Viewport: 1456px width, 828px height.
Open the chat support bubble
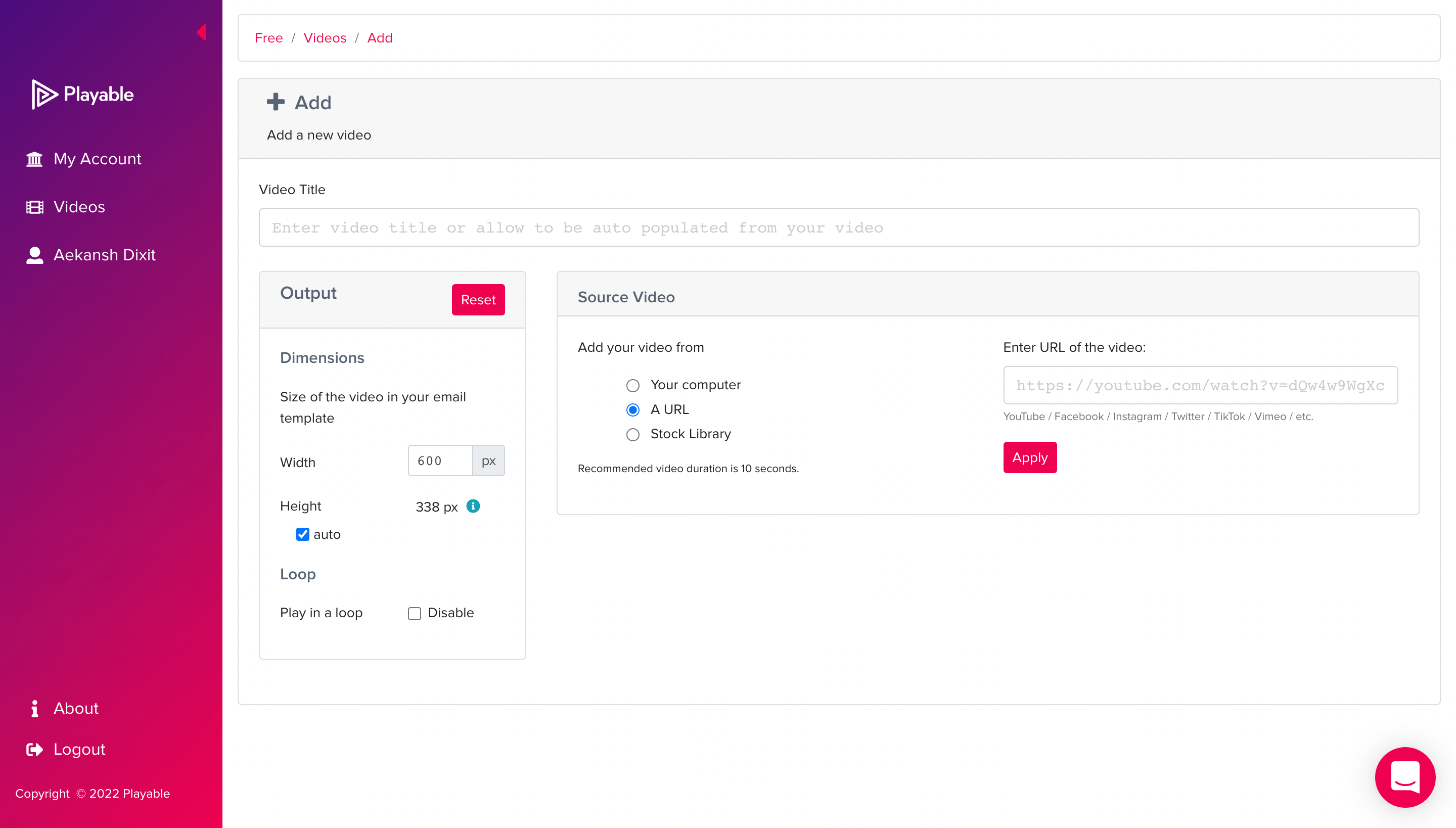click(x=1405, y=777)
